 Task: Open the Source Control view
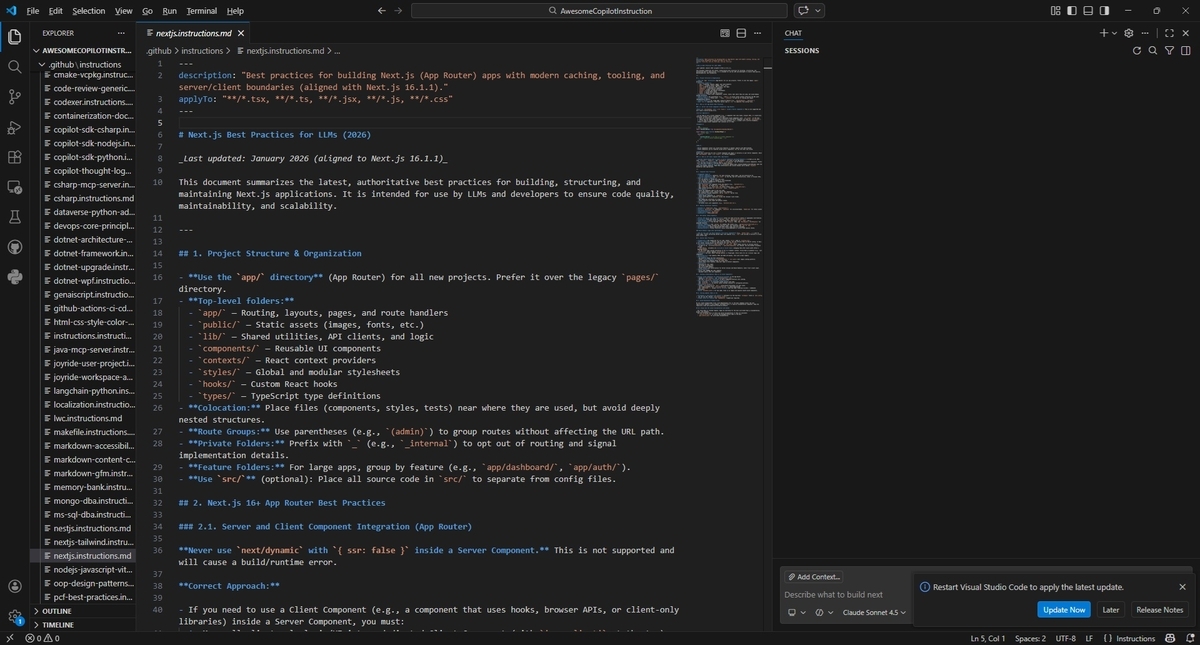point(14,97)
